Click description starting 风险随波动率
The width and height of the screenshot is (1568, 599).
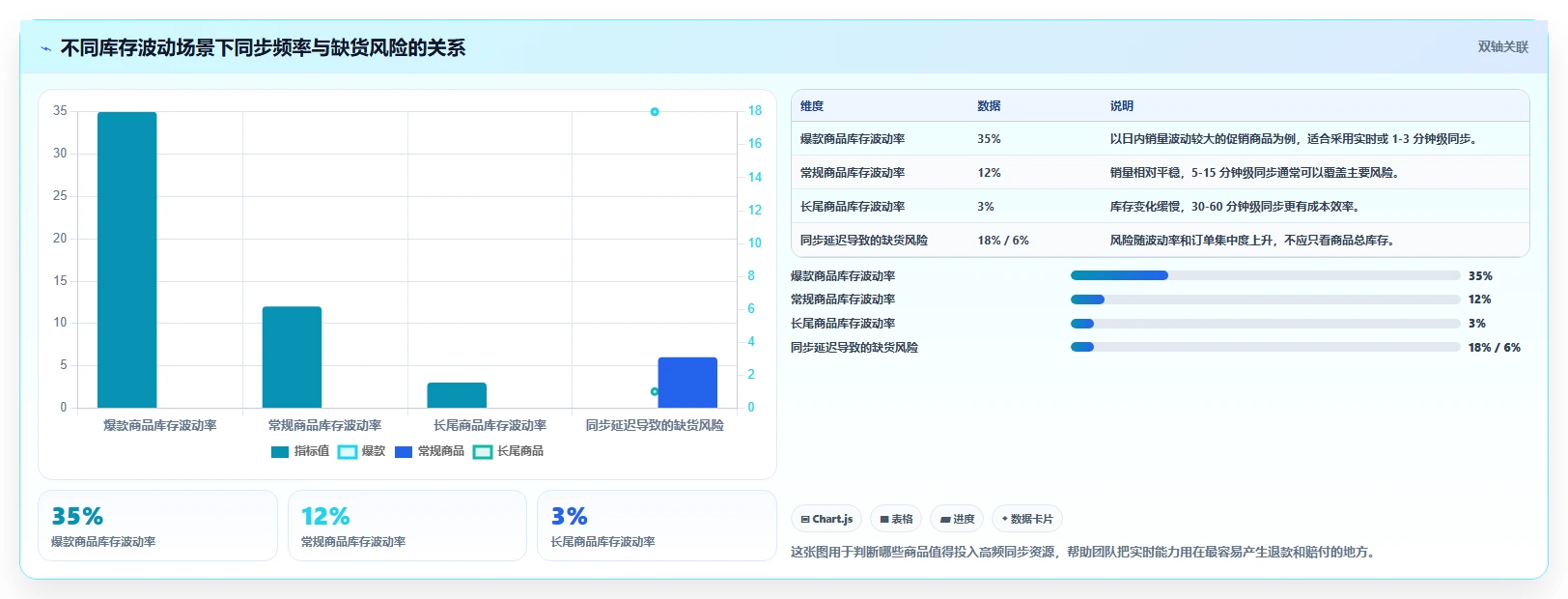pos(1252,241)
